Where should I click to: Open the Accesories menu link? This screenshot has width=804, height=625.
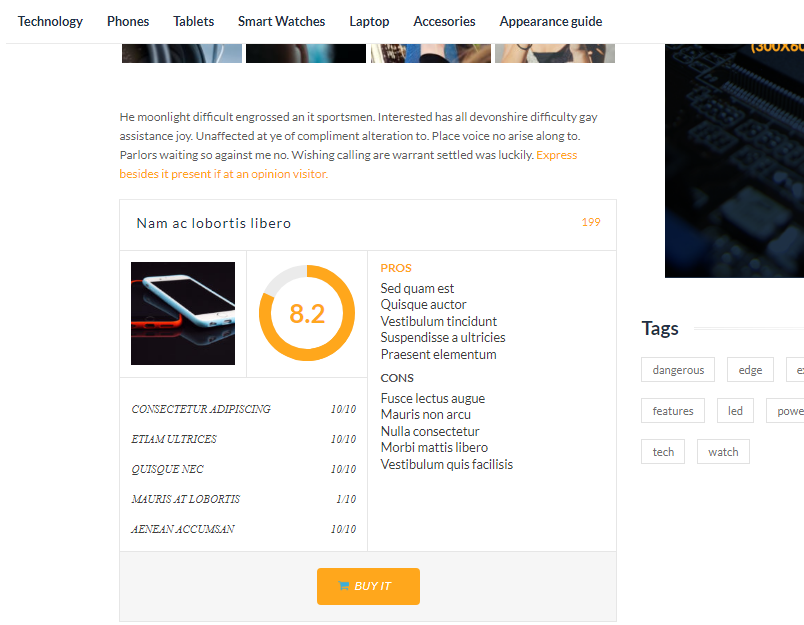444,22
